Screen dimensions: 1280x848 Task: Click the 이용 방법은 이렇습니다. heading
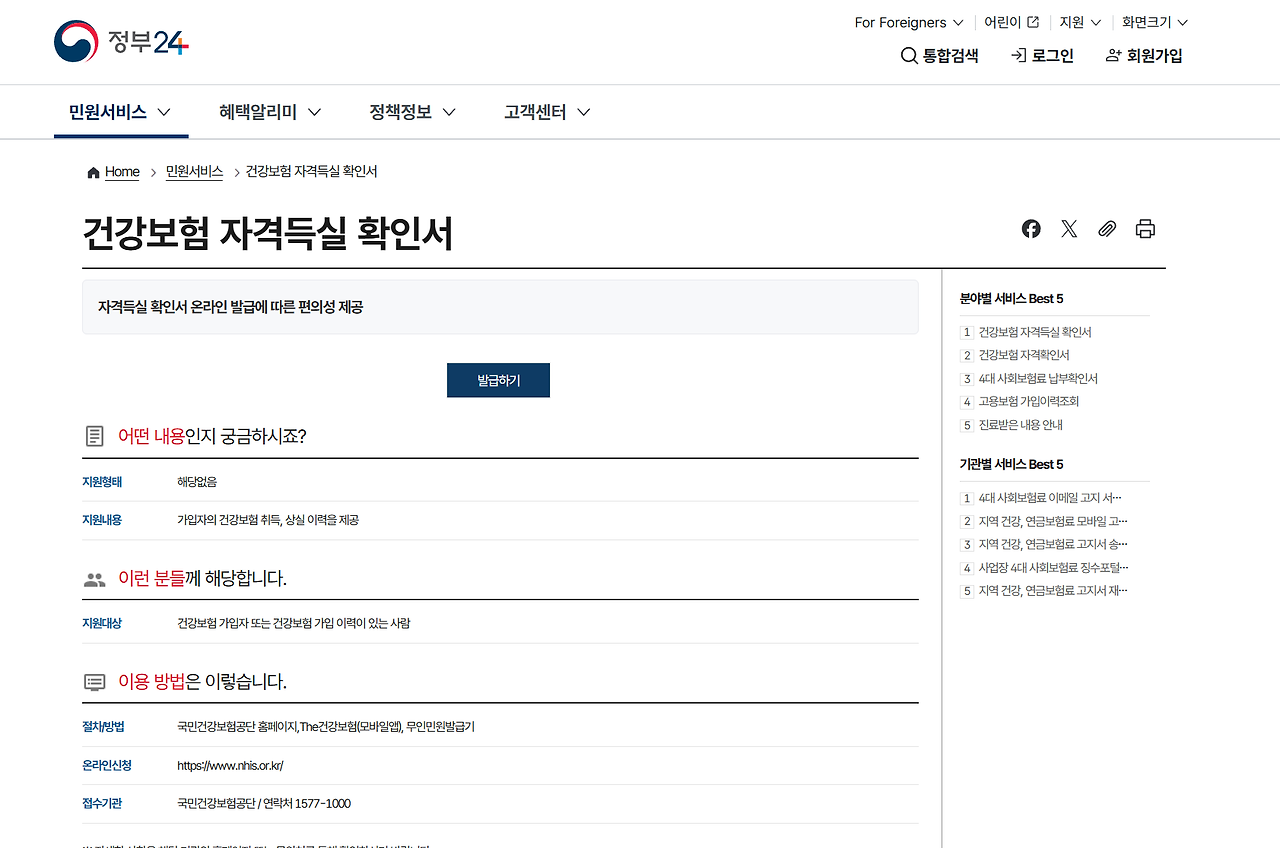(x=202, y=682)
